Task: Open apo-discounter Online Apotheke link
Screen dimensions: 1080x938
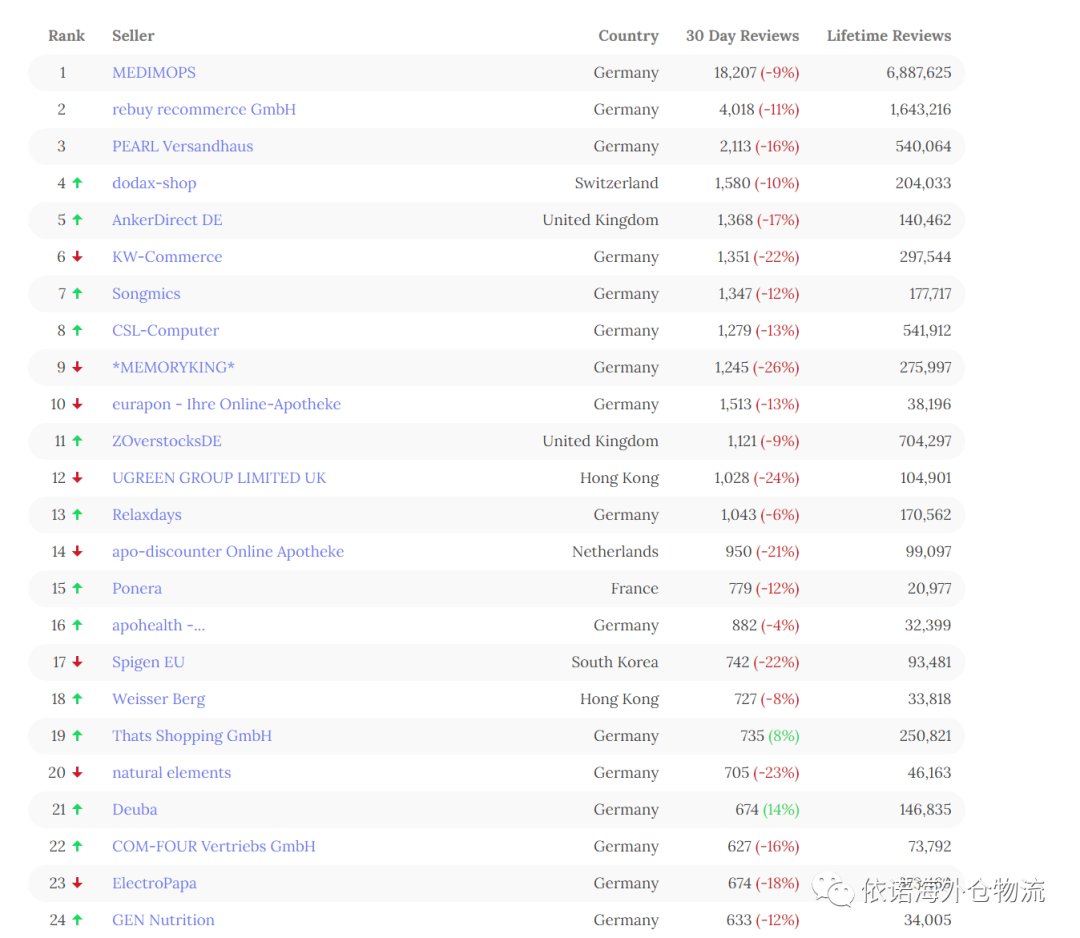Action: pyautogui.click(x=228, y=552)
